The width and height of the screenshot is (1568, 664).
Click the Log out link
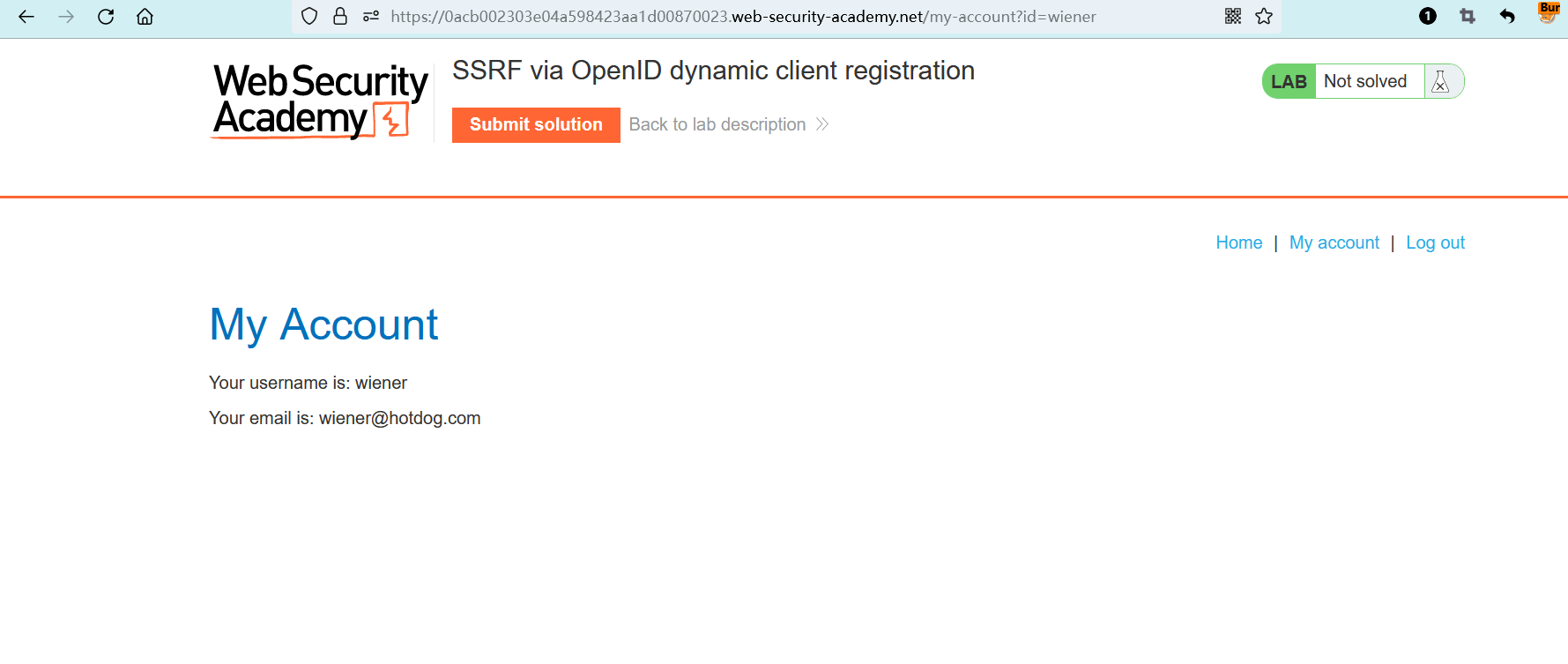[1435, 242]
